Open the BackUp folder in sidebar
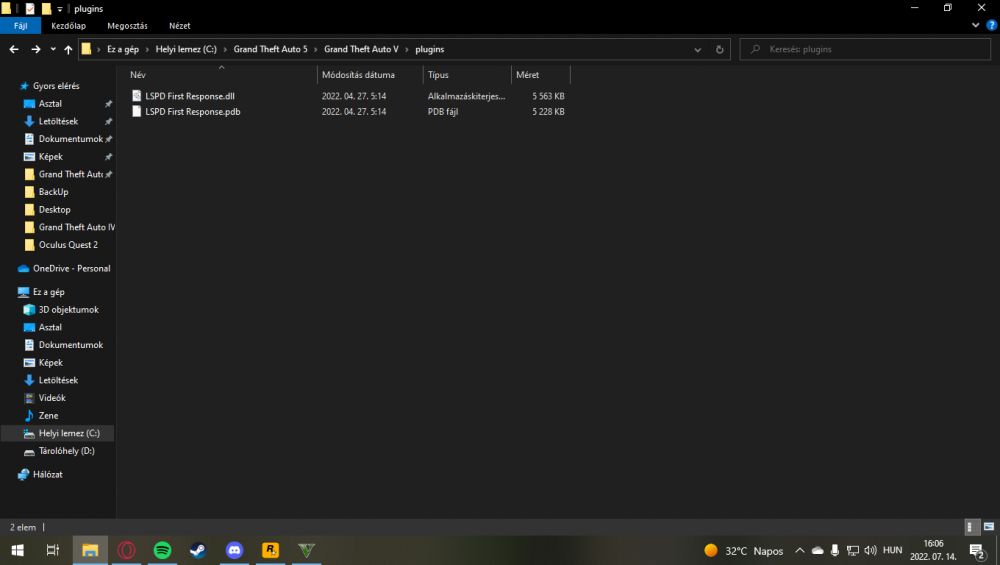The image size is (1000, 565). (x=53, y=192)
